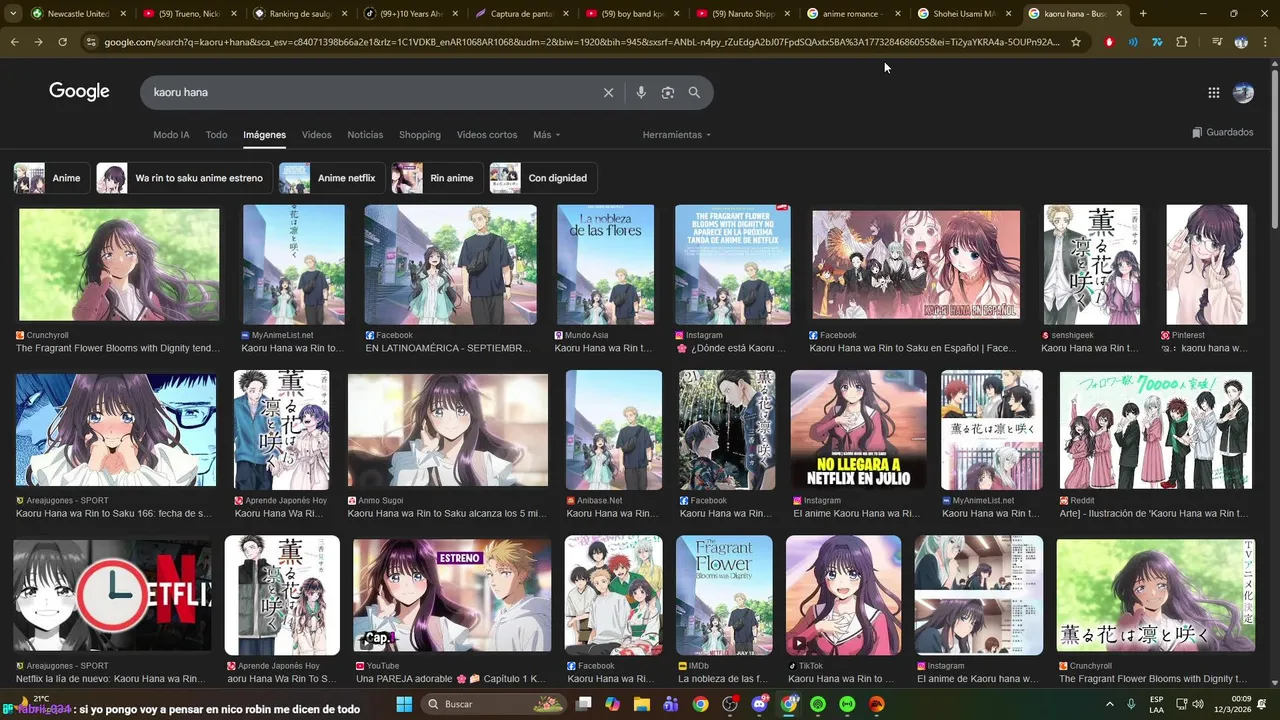The image size is (1280, 720).
Task: Open File Explorer from the taskbar
Action: [642, 704]
